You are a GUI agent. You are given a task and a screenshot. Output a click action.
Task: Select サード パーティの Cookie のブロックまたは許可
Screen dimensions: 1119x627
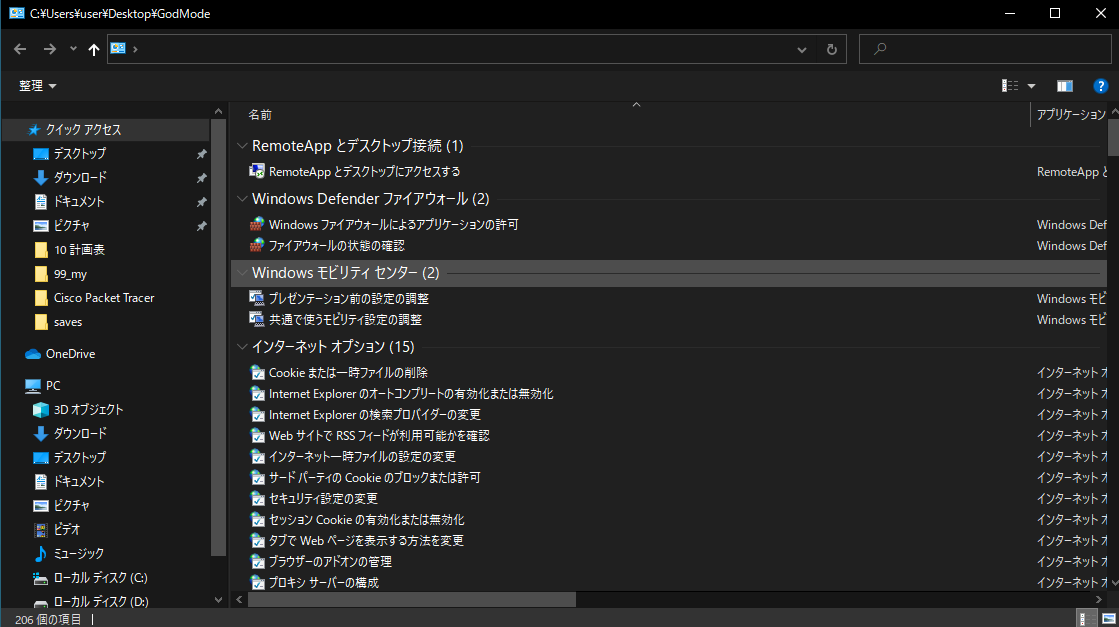point(375,478)
